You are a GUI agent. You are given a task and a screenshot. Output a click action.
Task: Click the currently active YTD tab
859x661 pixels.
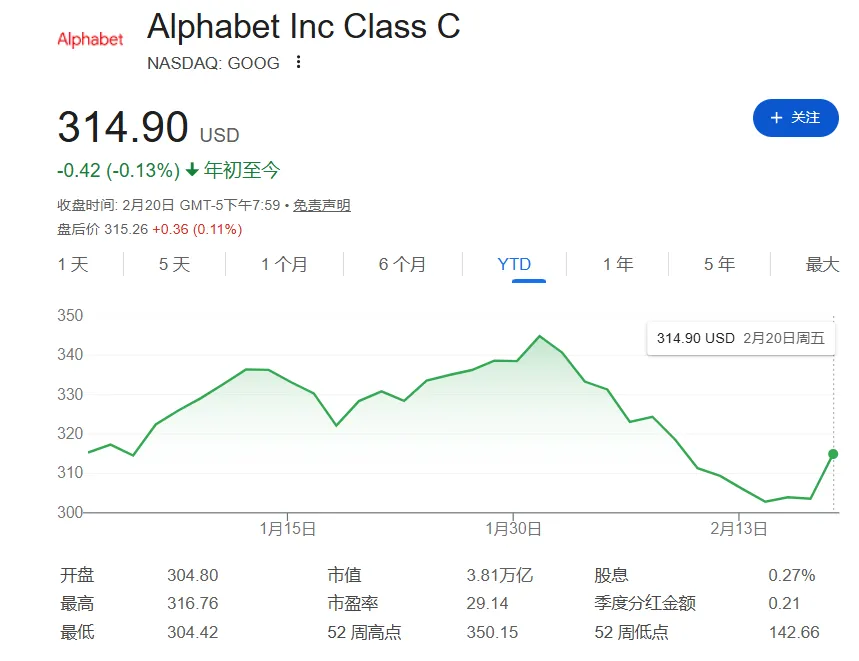[514, 264]
